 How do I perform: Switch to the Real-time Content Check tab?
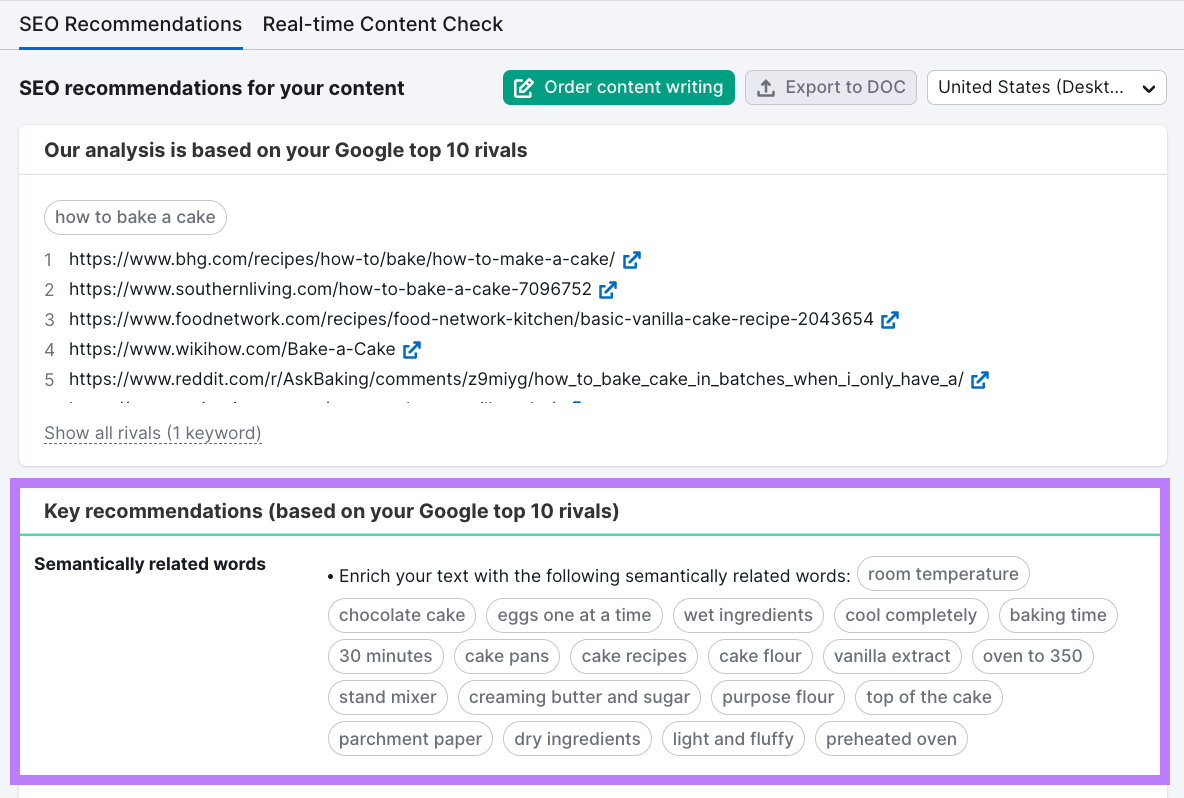coord(383,24)
